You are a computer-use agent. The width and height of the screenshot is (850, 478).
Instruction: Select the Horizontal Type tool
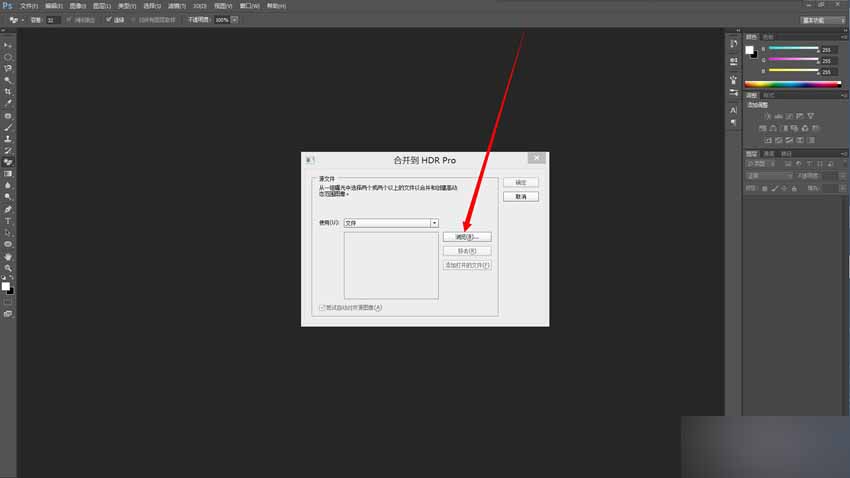(x=8, y=221)
